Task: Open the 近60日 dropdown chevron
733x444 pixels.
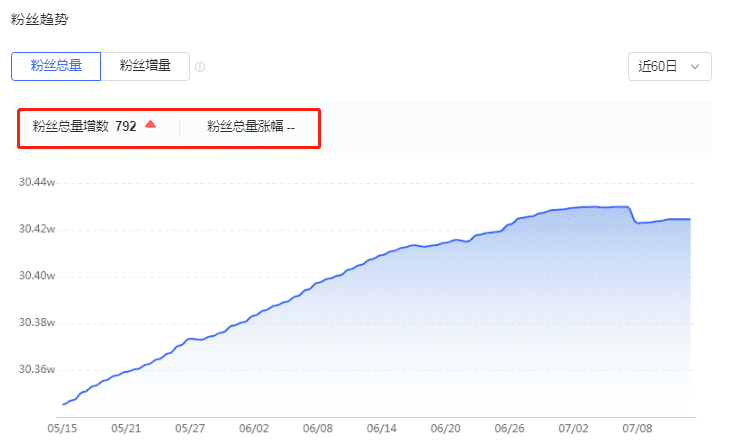Action: point(695,66)
